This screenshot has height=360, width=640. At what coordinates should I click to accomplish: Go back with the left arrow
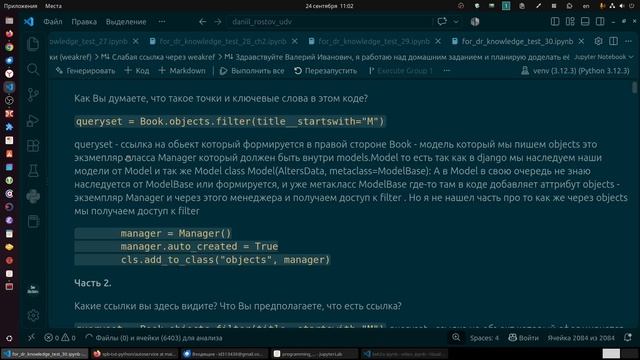click(x=202, y=22)
